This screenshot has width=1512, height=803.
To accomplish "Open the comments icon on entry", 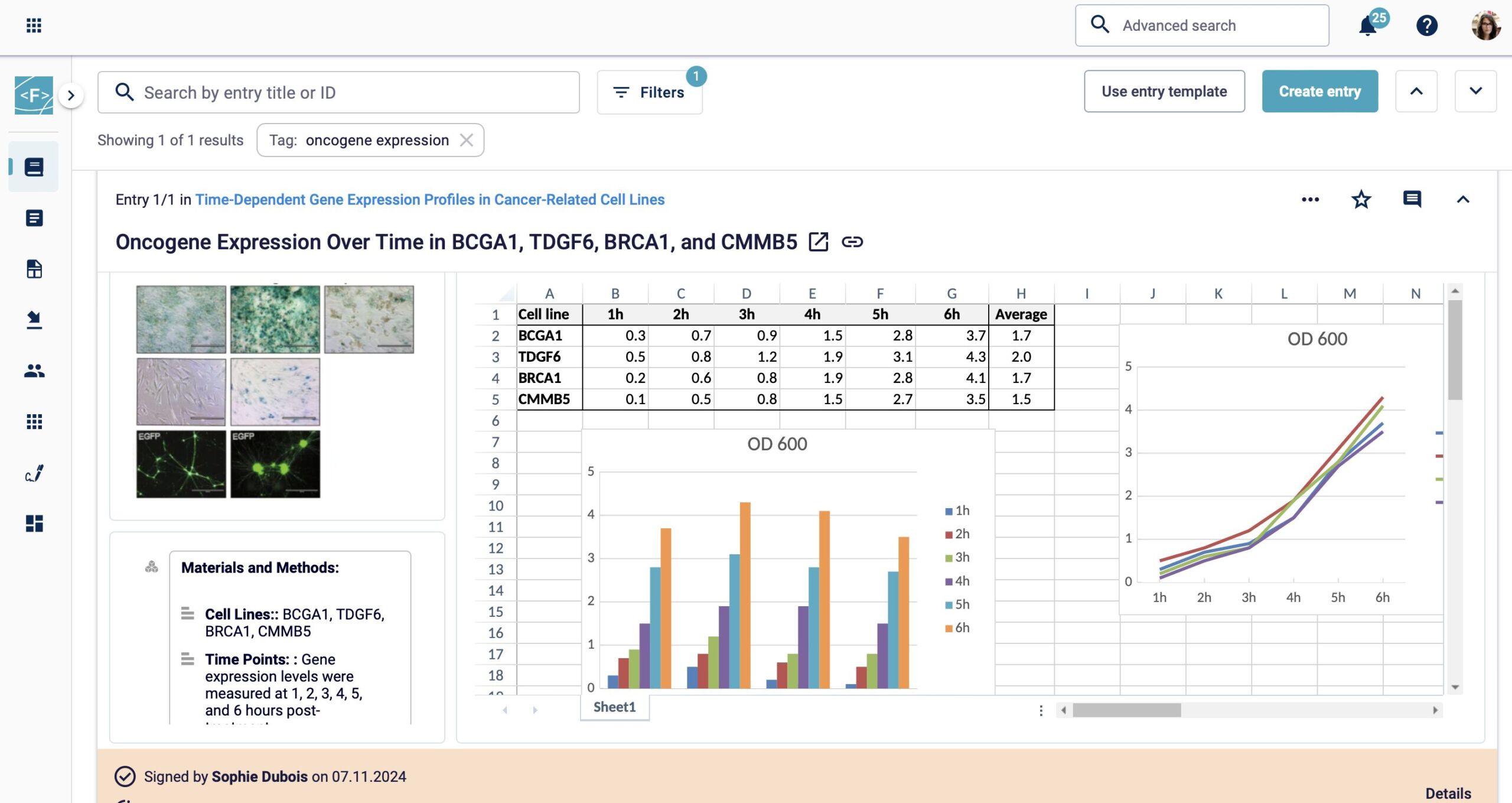I will (x=1411, y=200).
